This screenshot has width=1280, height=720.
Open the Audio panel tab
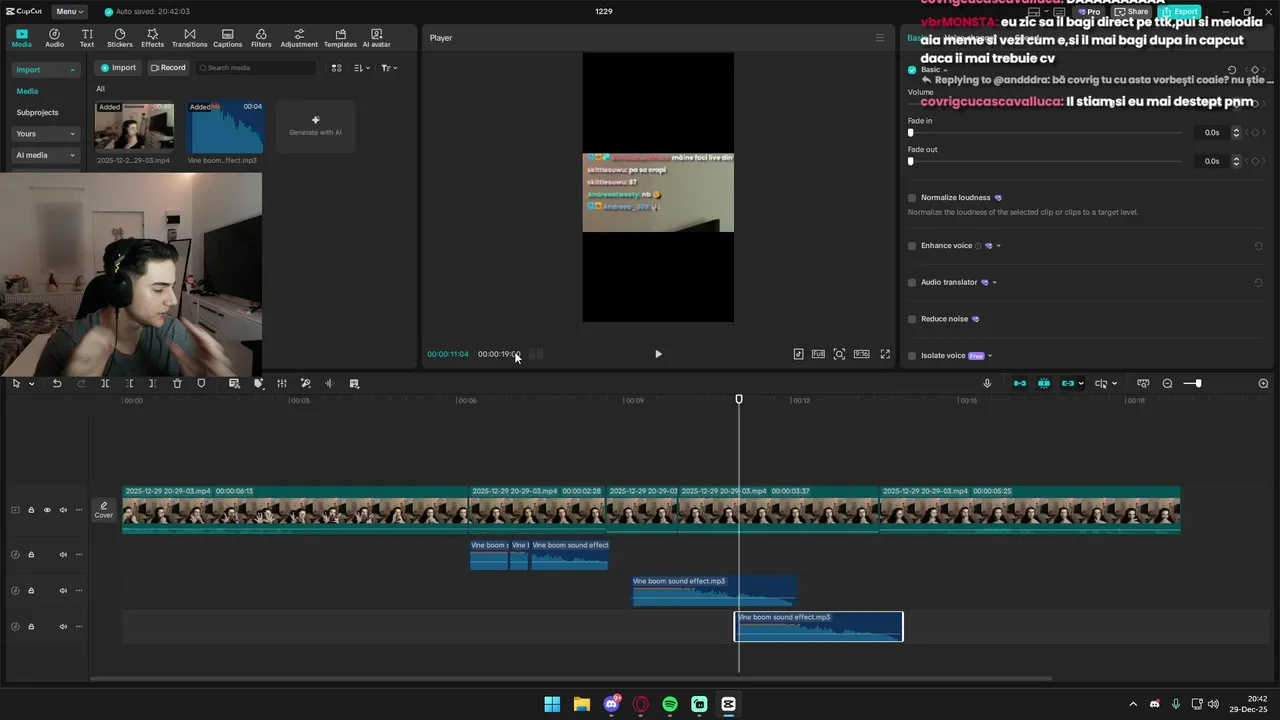[x=54, y=38]
